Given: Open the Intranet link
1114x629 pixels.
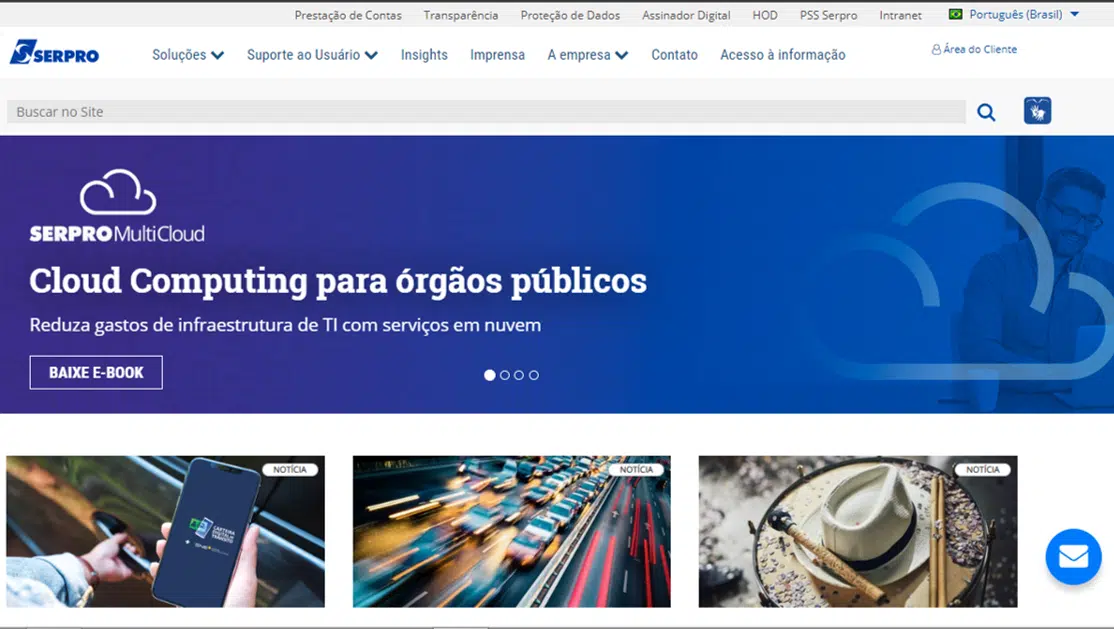Looking at the screenshot, I should tap(900, 15).
